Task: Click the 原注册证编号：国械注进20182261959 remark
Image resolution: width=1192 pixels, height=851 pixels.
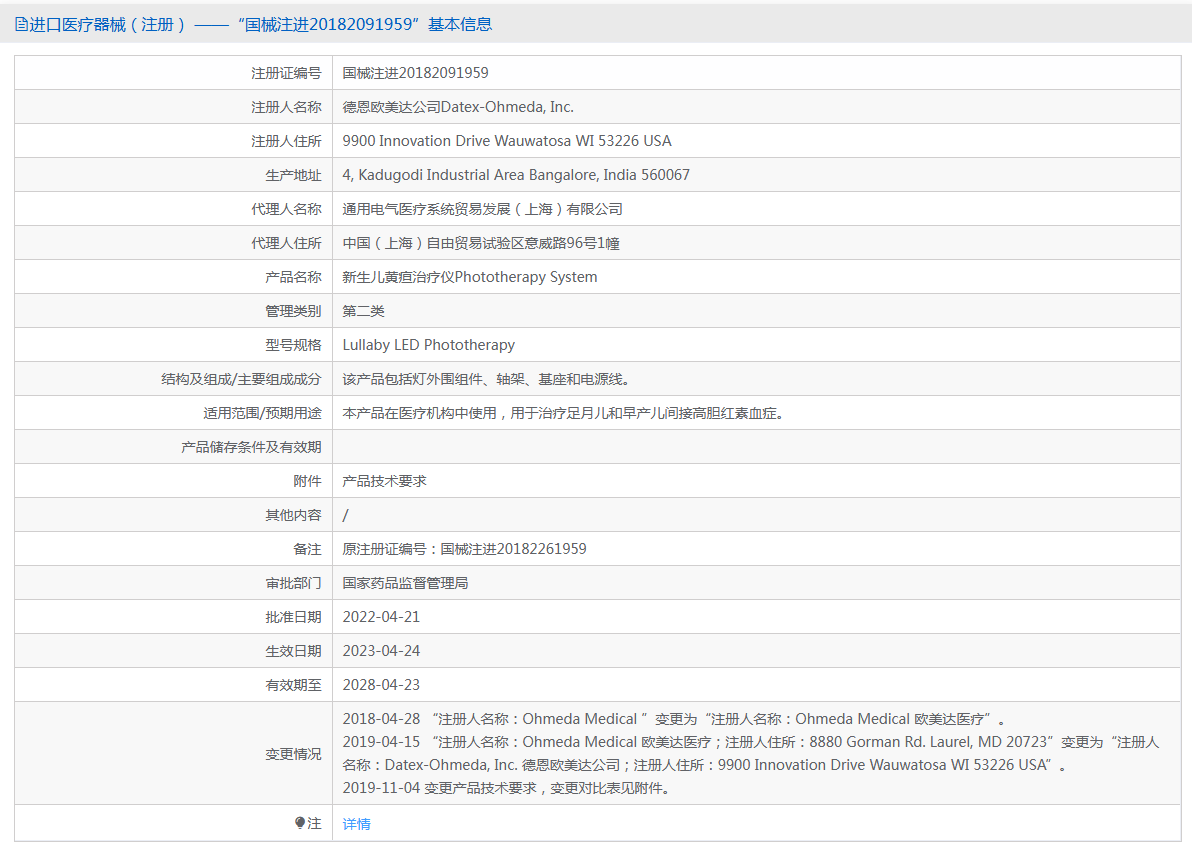Action: pos(464,549)
